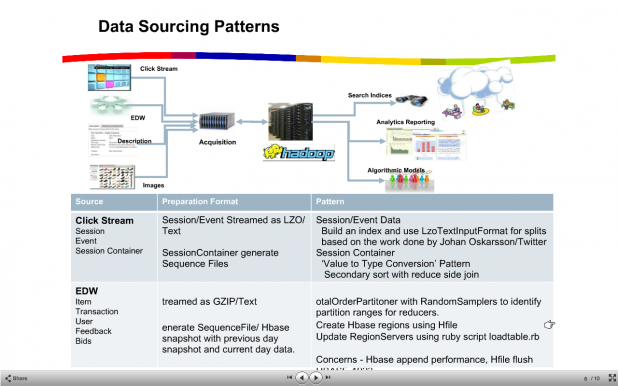Click the Transaction entry under EDW
Image resolution: width=618 pixels, height=386 pixels.
click(97, 311)
